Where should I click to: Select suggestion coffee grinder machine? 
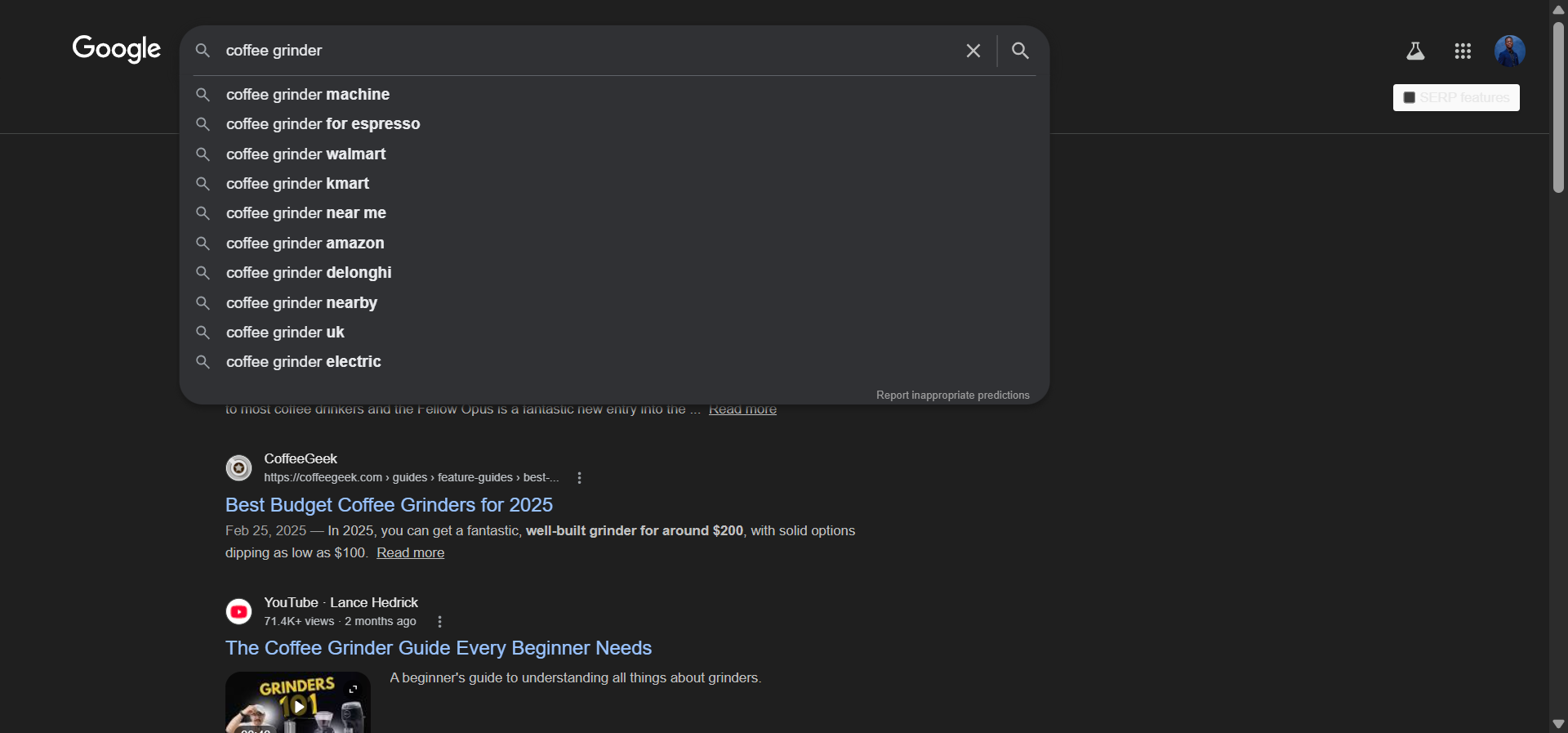coord(614,95)
